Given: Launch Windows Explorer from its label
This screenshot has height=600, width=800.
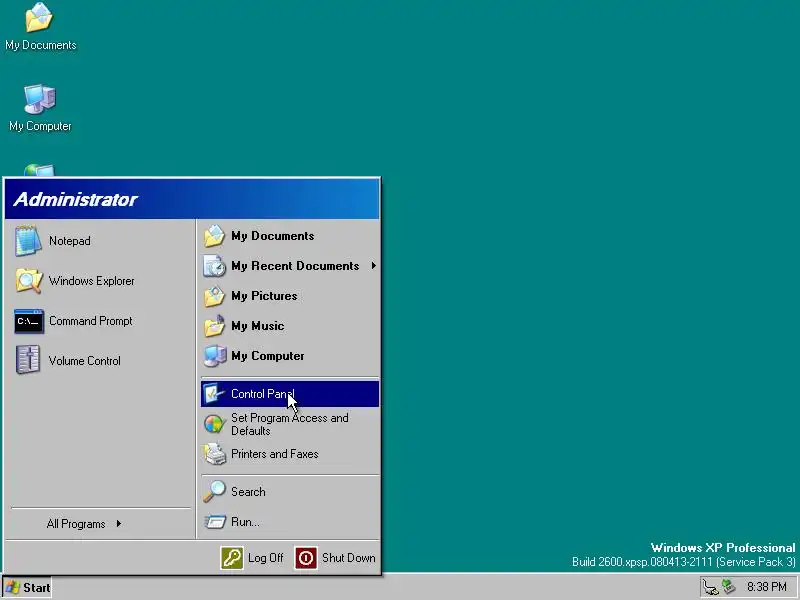Looking at the screenshot, I should coord(92,281).
